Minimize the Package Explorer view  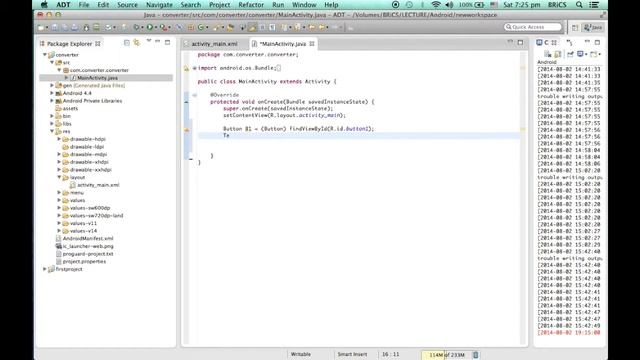pyautogui.click(x=158, y=42)
